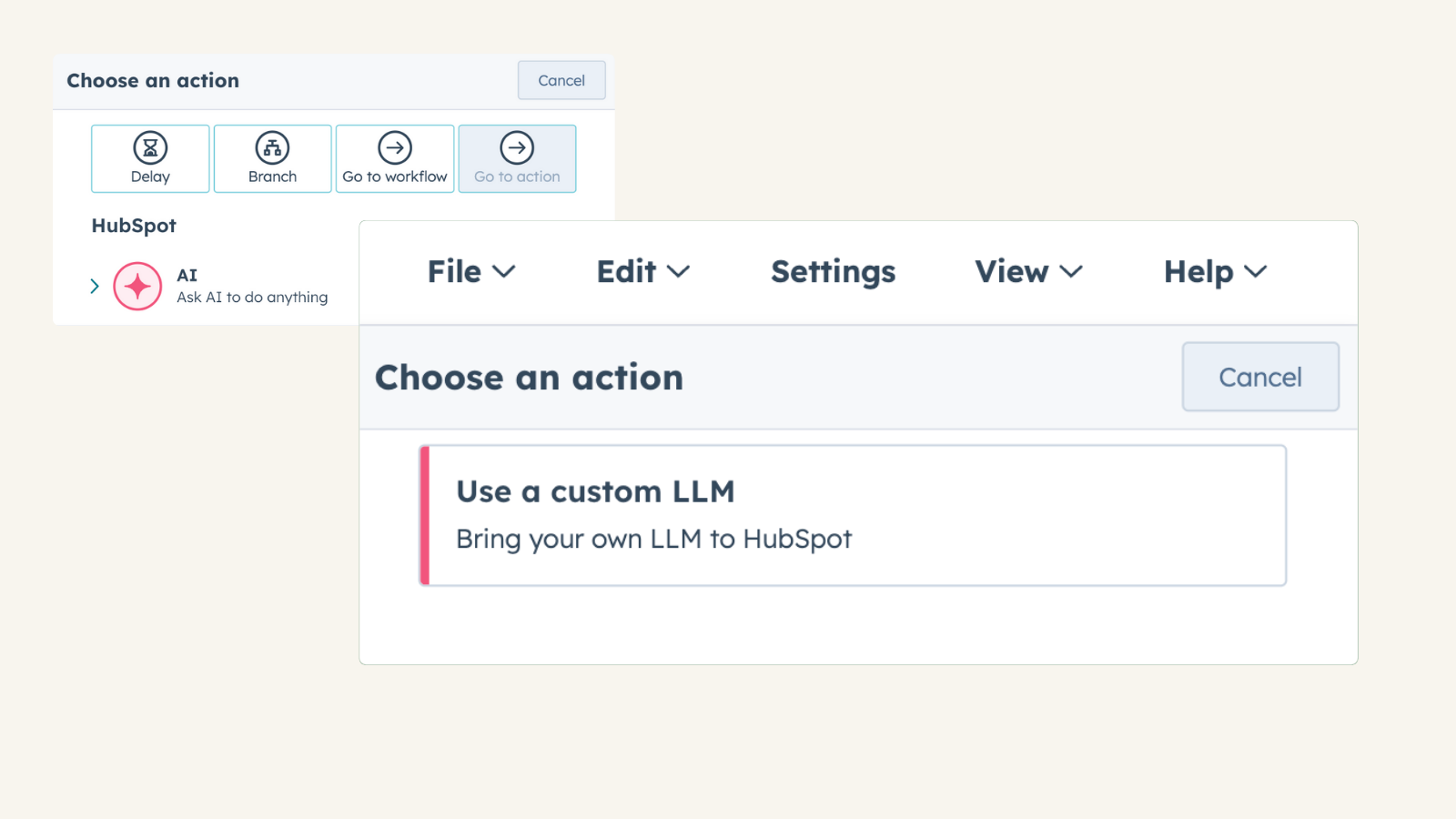The width and height of the screenshot is (1456, 819).
Task: Click Cancel in the larger action dialog
Action: click(1260, 377)
